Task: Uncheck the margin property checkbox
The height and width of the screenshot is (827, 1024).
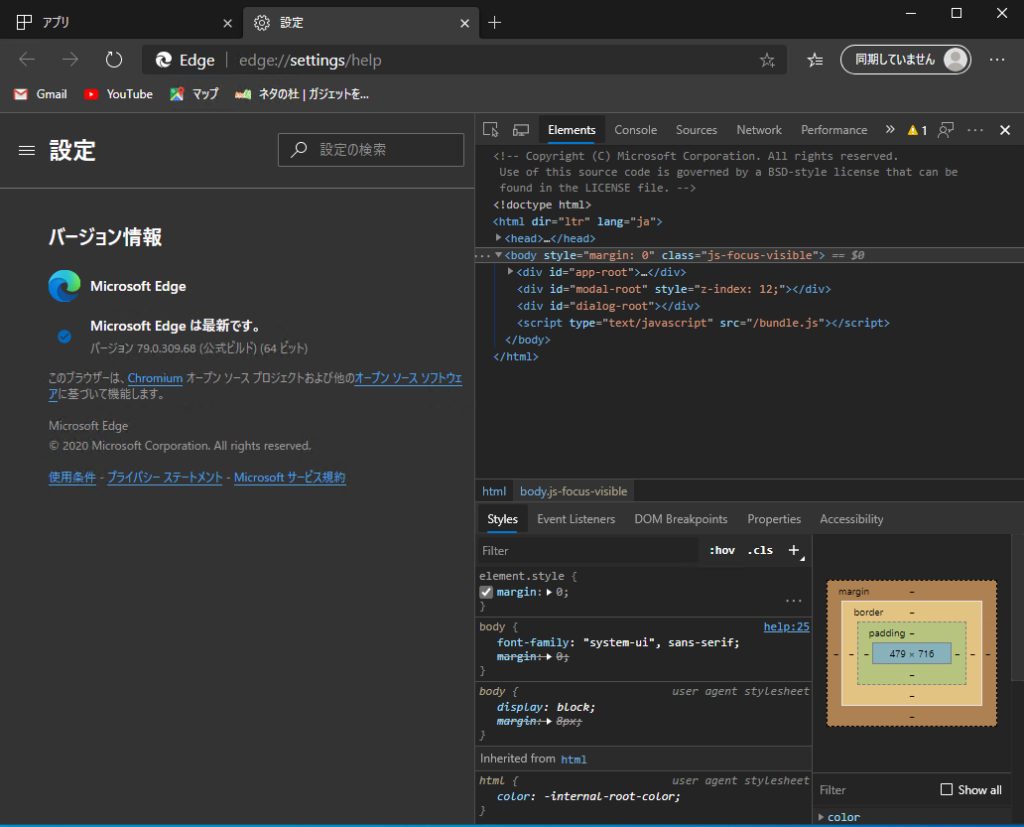Action: pyautogui.click(x=486, y=592)
